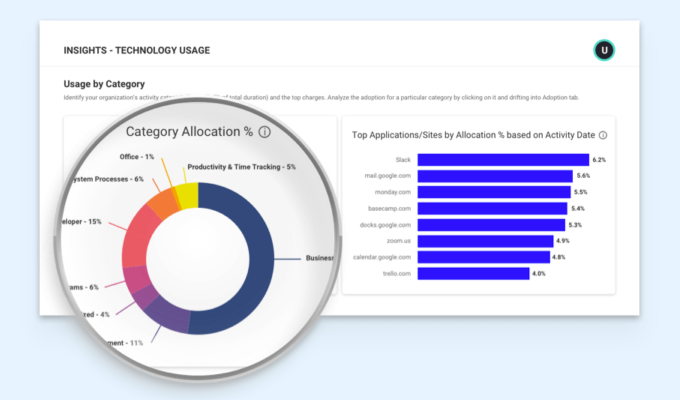This screenshot has height=400, width=680.
Task: Select the pink 6% donut segment
Action: (137, 279)
